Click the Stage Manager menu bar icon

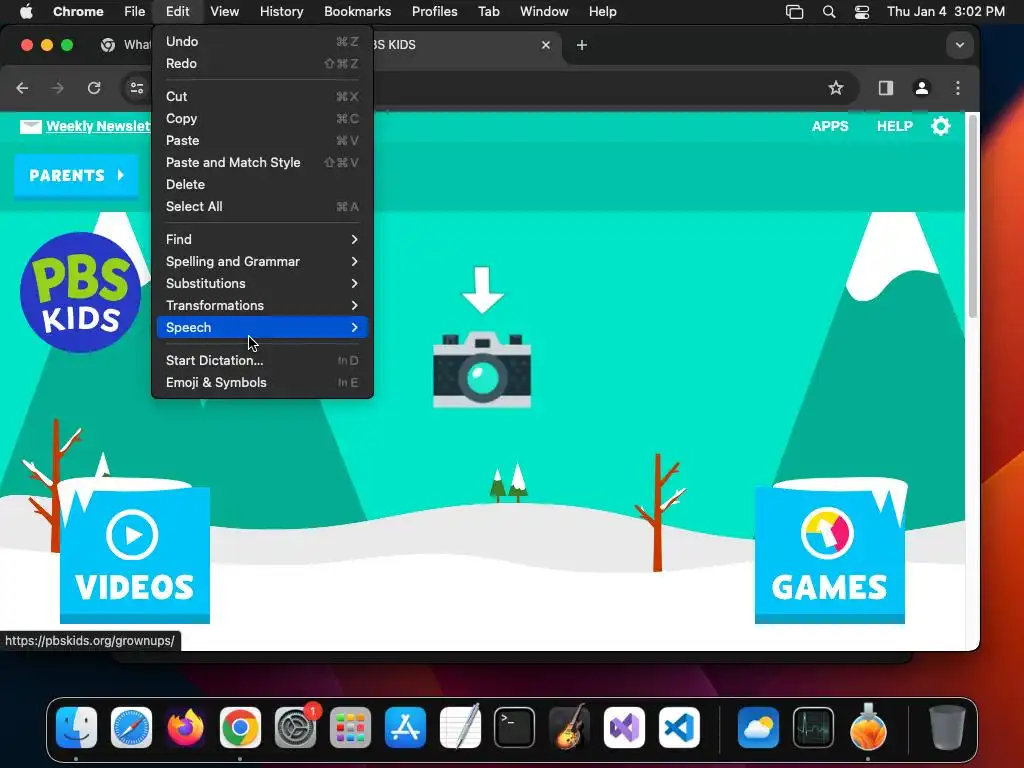[794, 12]
